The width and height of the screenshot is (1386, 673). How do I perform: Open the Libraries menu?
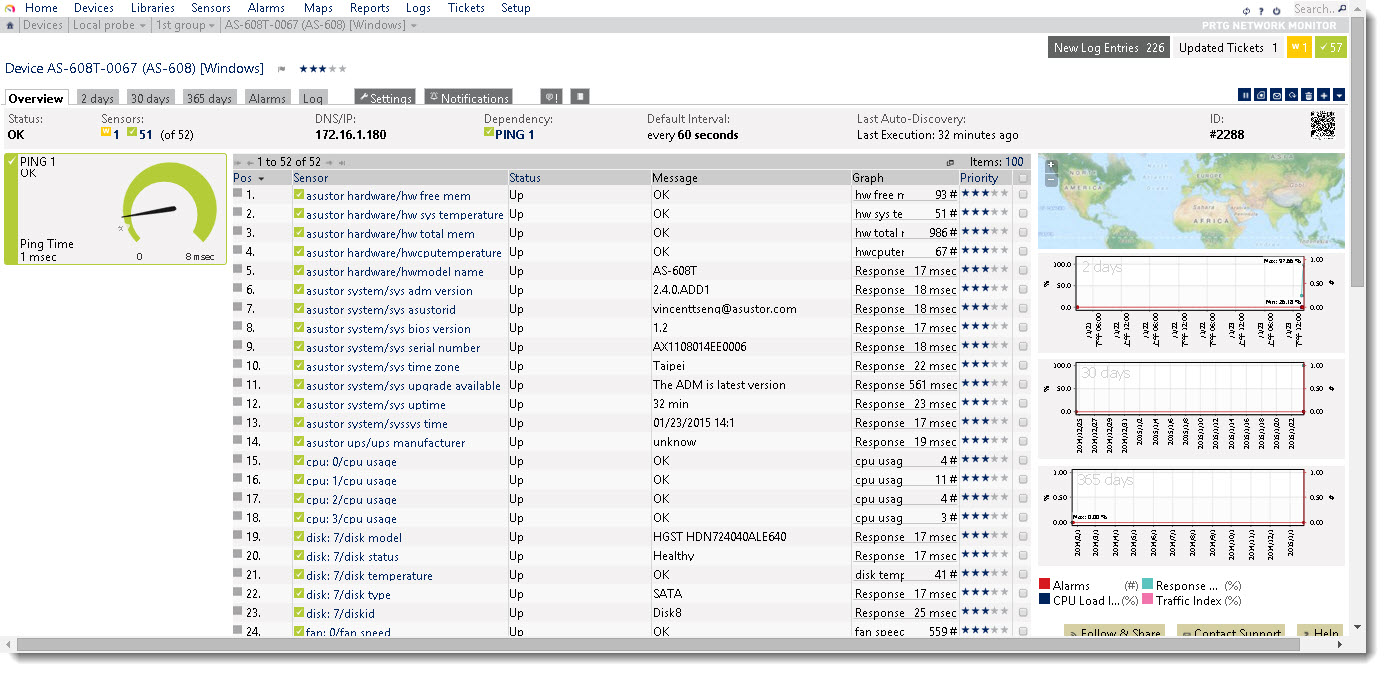pyautogui.click(x=152, y=8)
